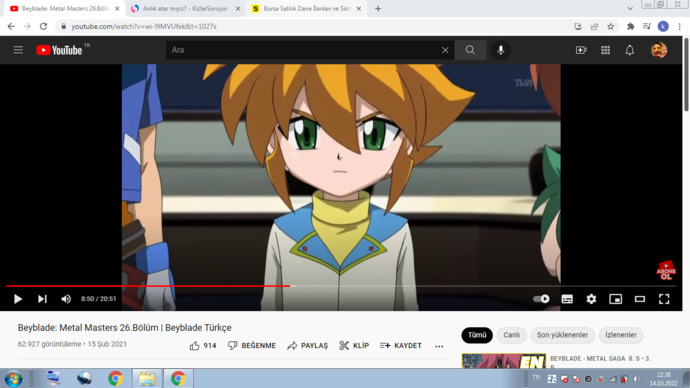Bookmark this page with the star

[x=610, y=26]
